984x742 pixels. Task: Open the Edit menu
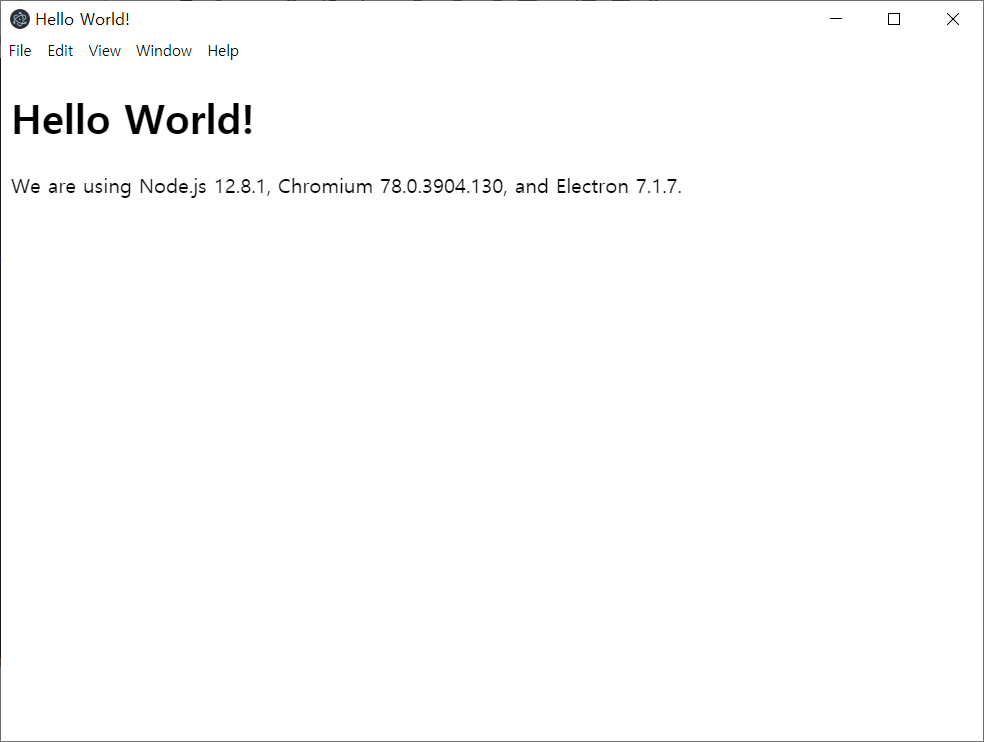click(x=60, y=51)
